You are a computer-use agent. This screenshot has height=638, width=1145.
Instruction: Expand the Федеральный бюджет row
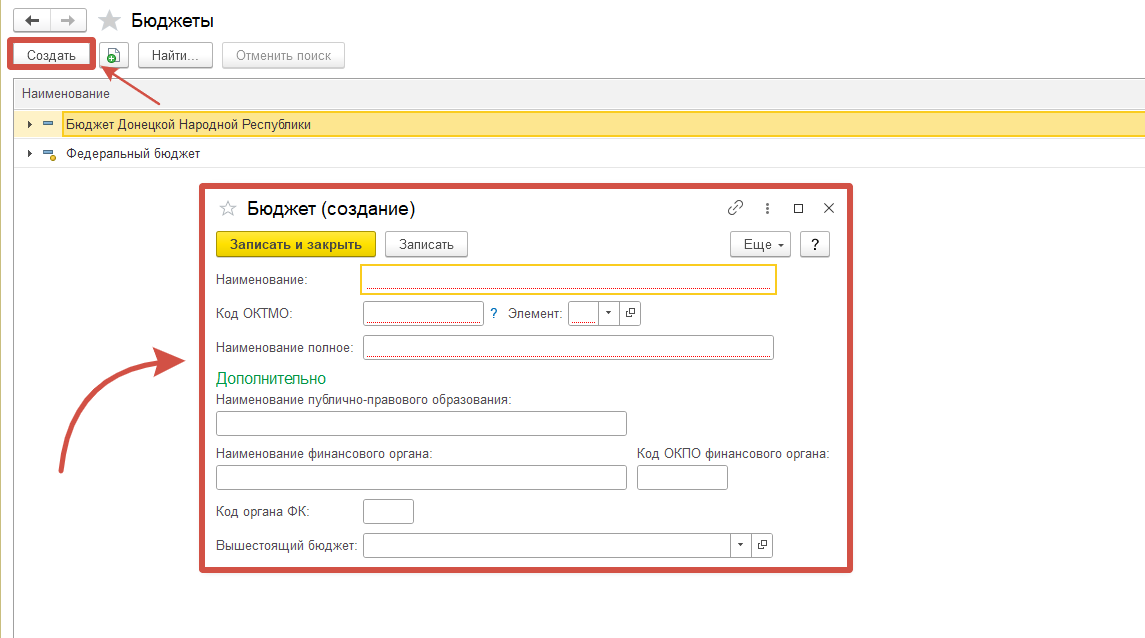(x=29, y=154)
